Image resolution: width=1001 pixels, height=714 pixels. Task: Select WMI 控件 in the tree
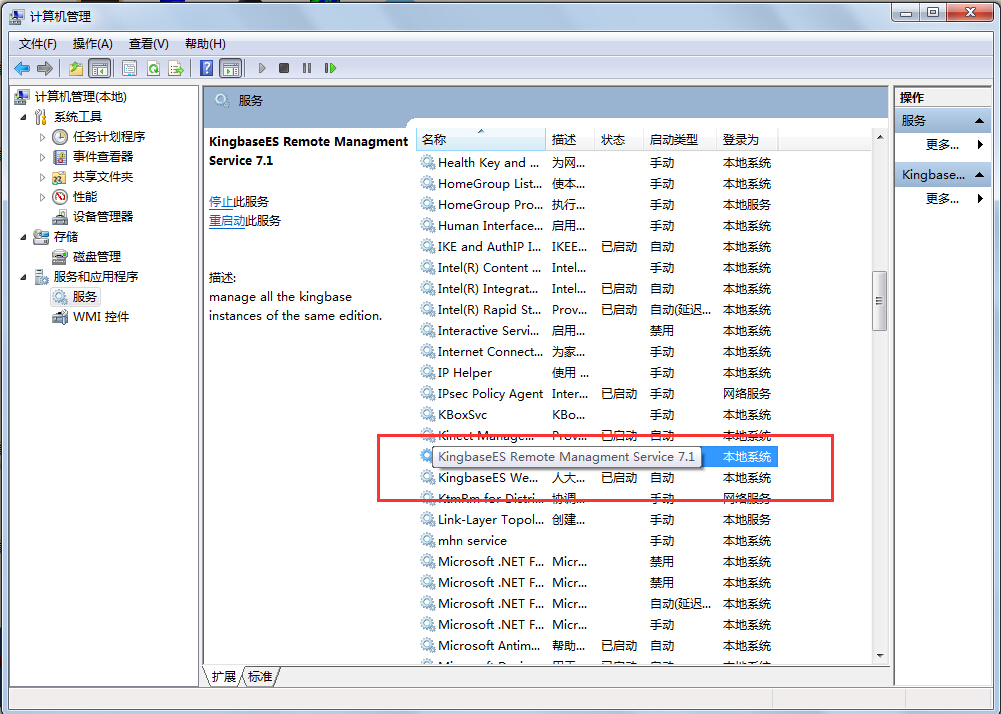tap(101, 317)
